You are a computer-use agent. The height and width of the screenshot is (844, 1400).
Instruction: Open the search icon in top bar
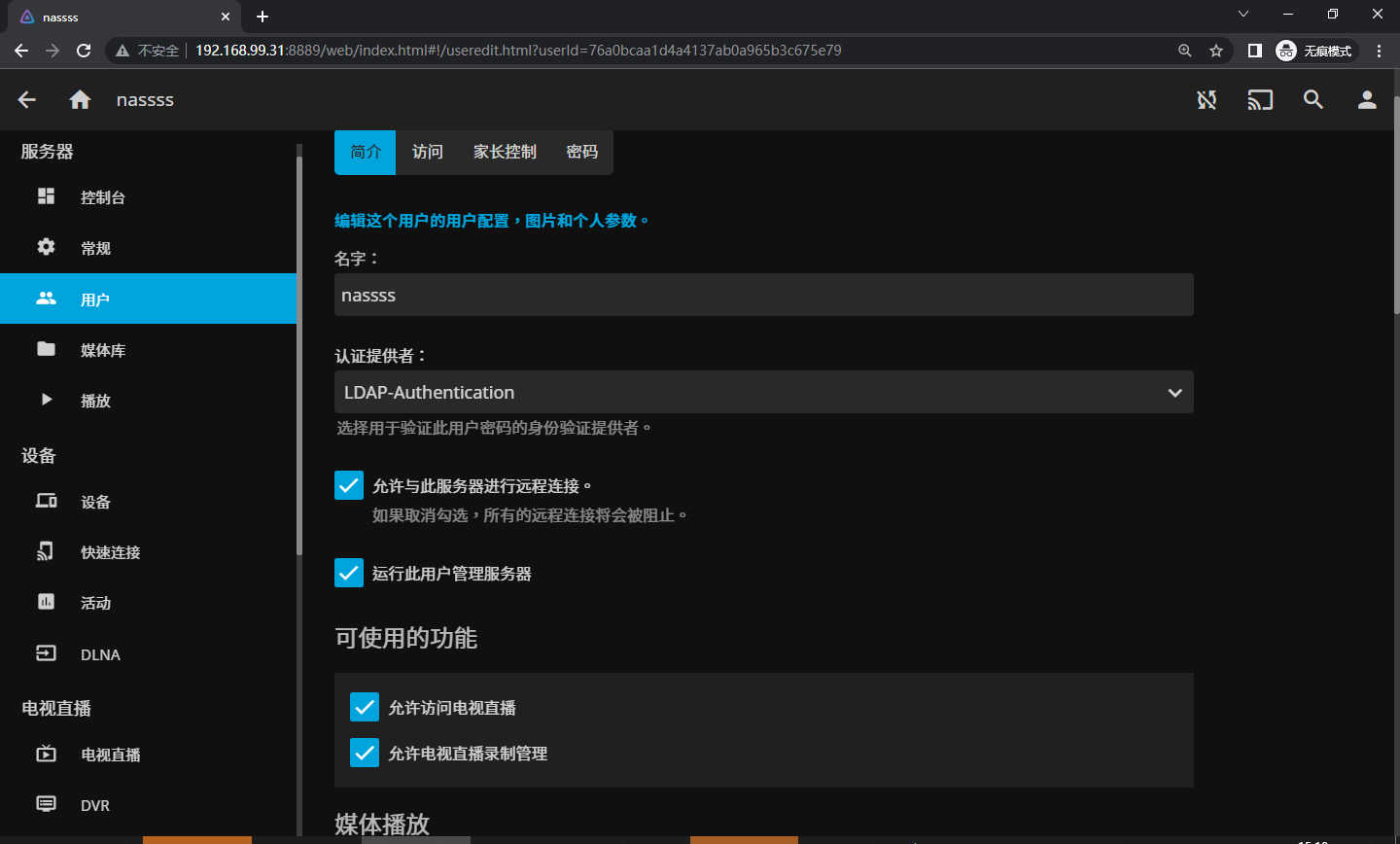[x=1313, y=99]
